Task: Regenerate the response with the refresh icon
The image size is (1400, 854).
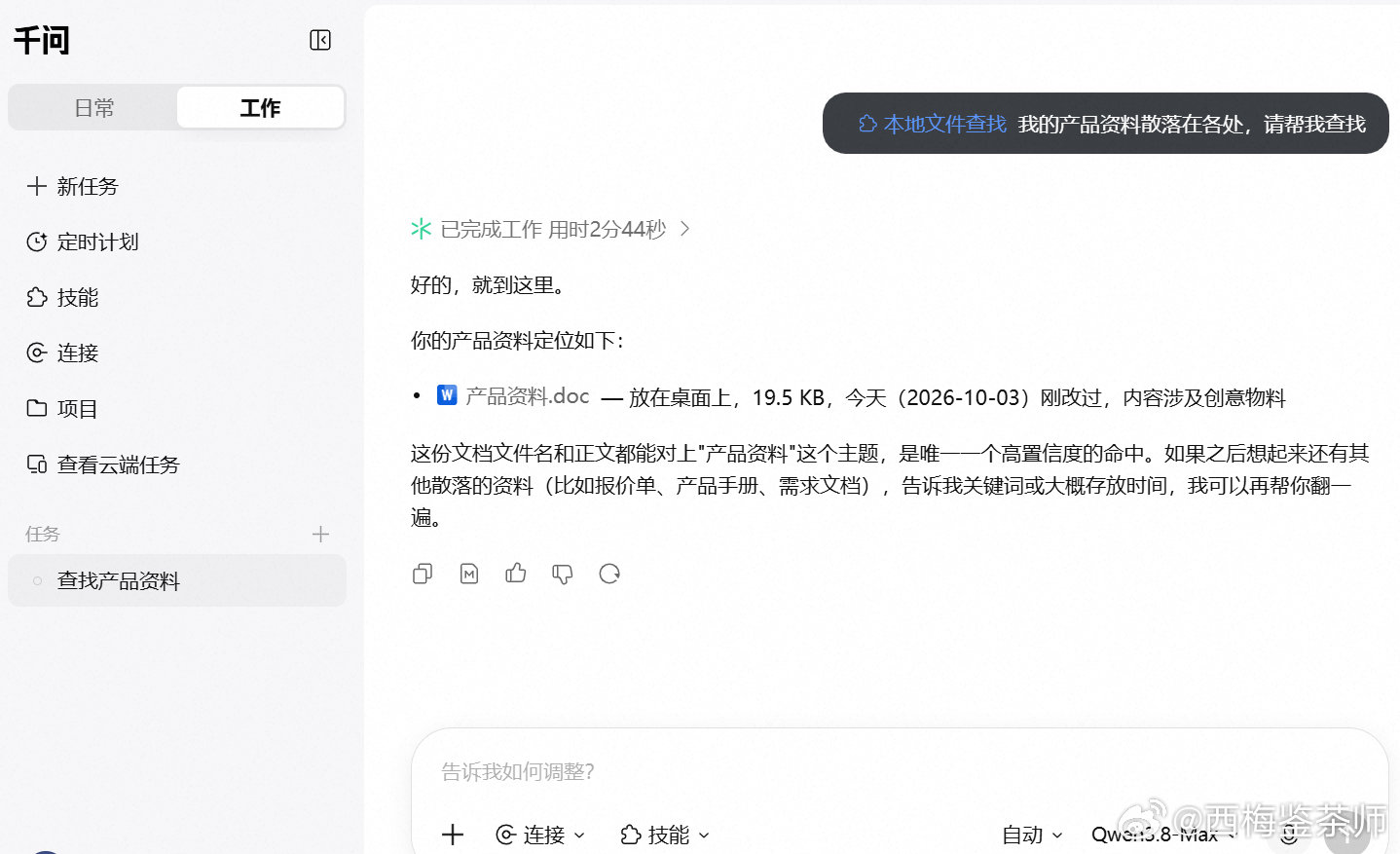Action: point(609,574)
